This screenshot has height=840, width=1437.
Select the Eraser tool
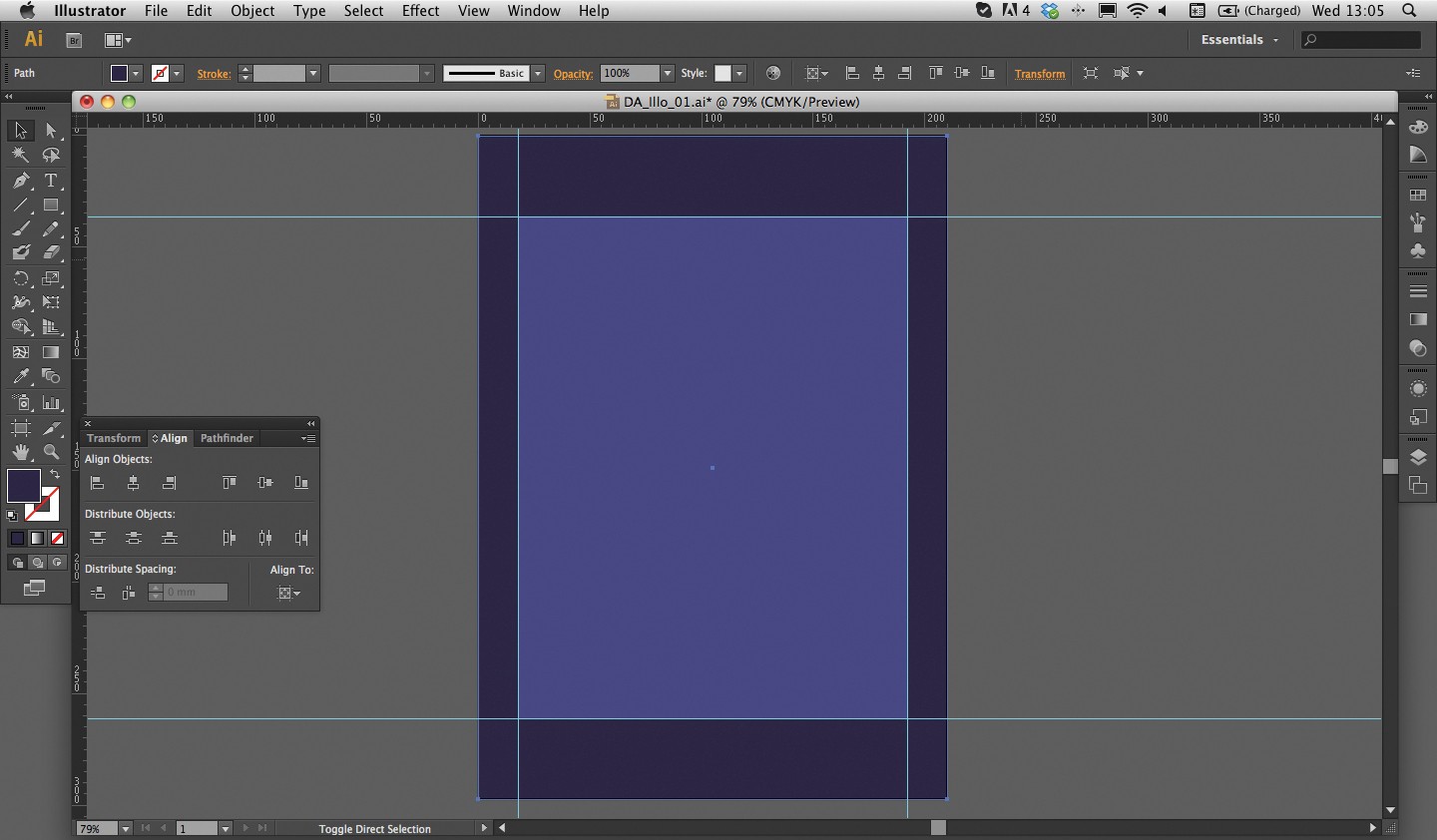coord(51,253)
